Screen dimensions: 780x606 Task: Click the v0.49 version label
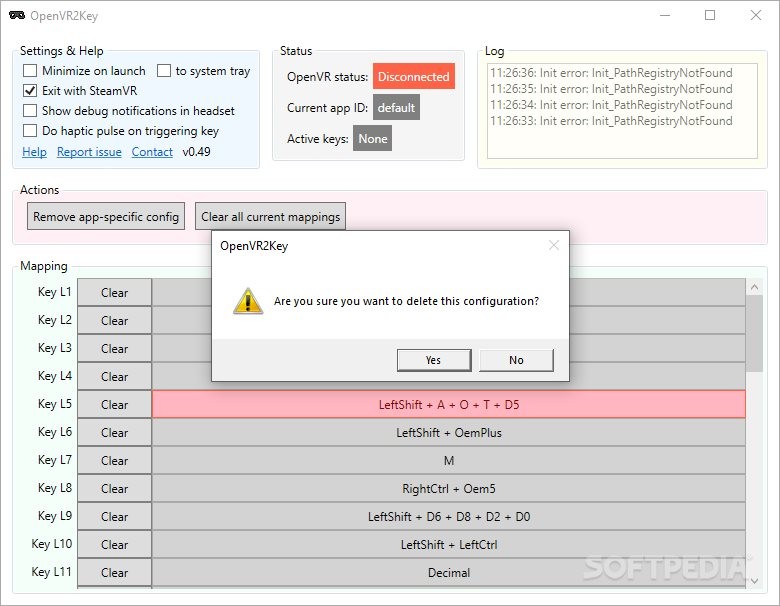[196, 152]
